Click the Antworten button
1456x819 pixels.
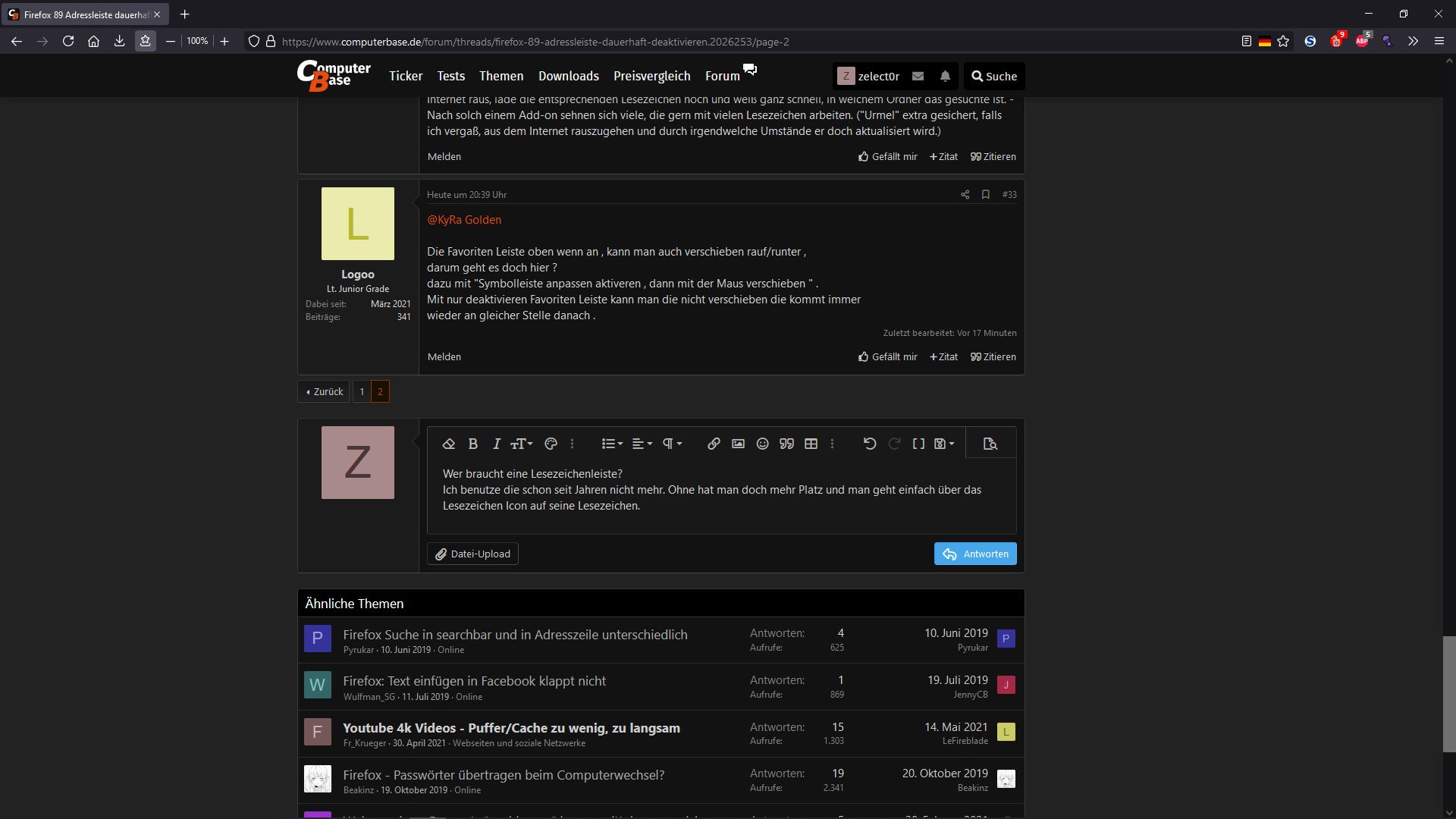coord(975,554)
